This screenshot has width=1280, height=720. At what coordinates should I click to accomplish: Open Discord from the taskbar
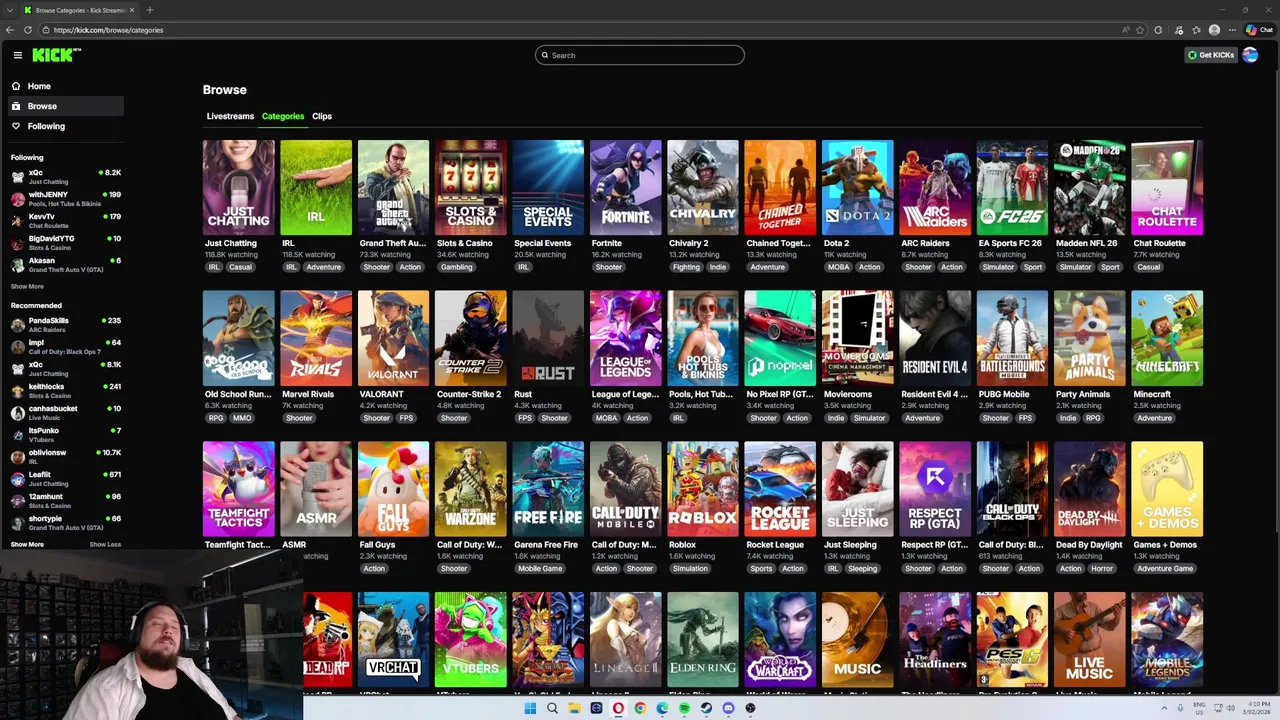point(728,708)
